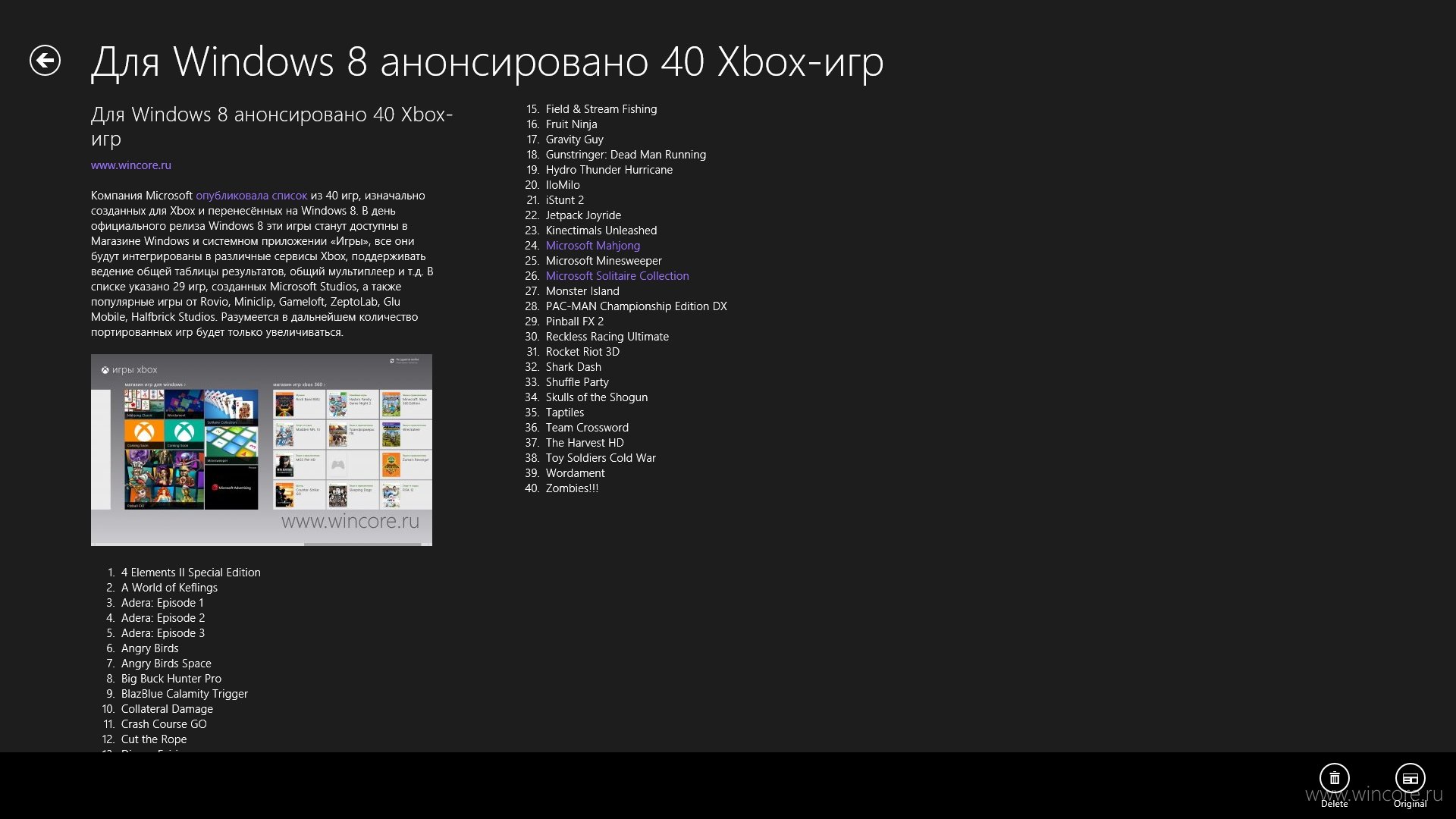The width and height of the screenshot is (1456, 819).
Task: Select 'Adera: Episode 1' entry
Action: click(162, 603)
